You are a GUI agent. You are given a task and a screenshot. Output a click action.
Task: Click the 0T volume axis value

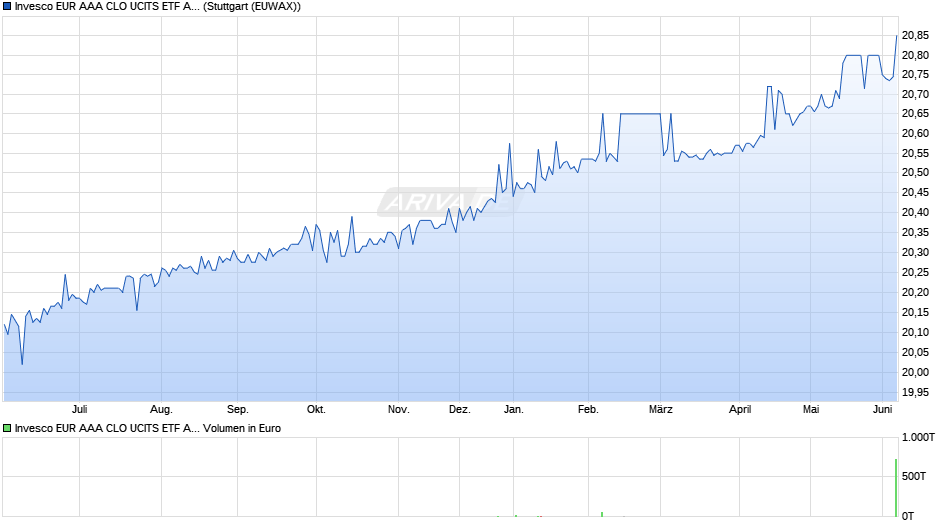tap(908, 516)
